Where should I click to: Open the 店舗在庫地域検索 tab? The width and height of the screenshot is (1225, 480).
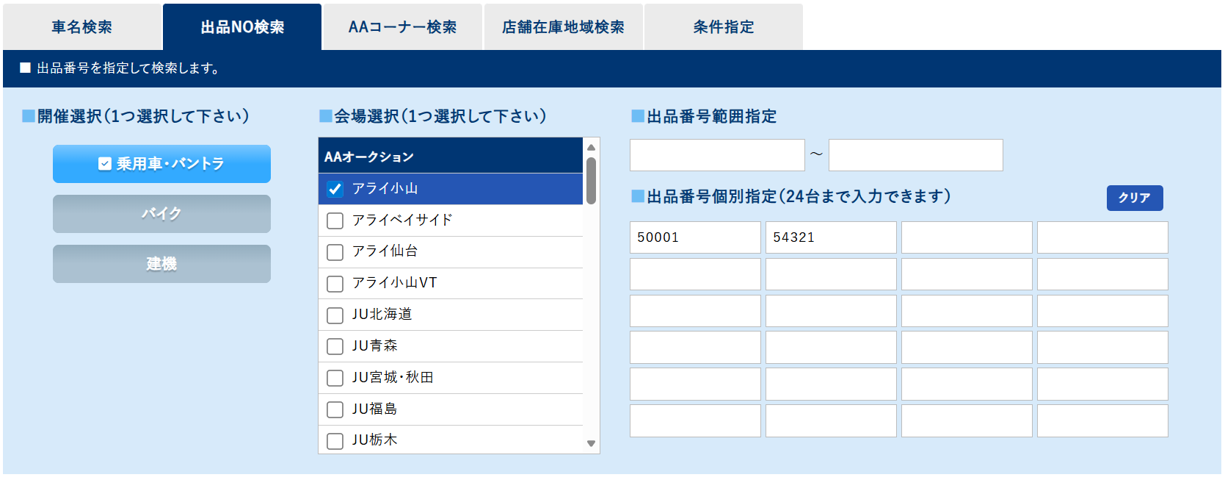[563, 27]
